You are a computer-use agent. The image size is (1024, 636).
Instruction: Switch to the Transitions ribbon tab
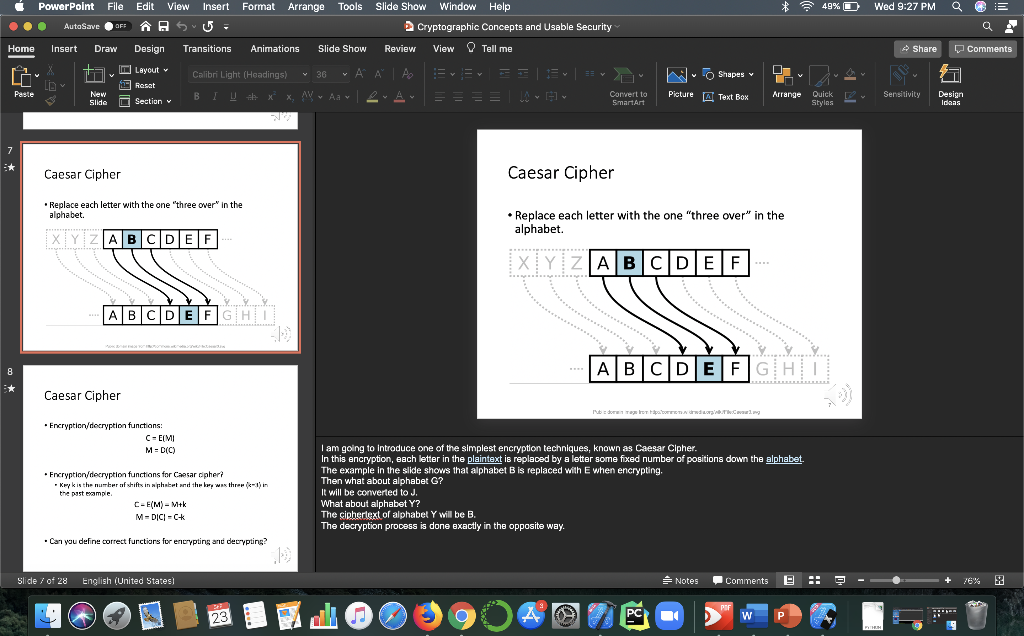206,48
